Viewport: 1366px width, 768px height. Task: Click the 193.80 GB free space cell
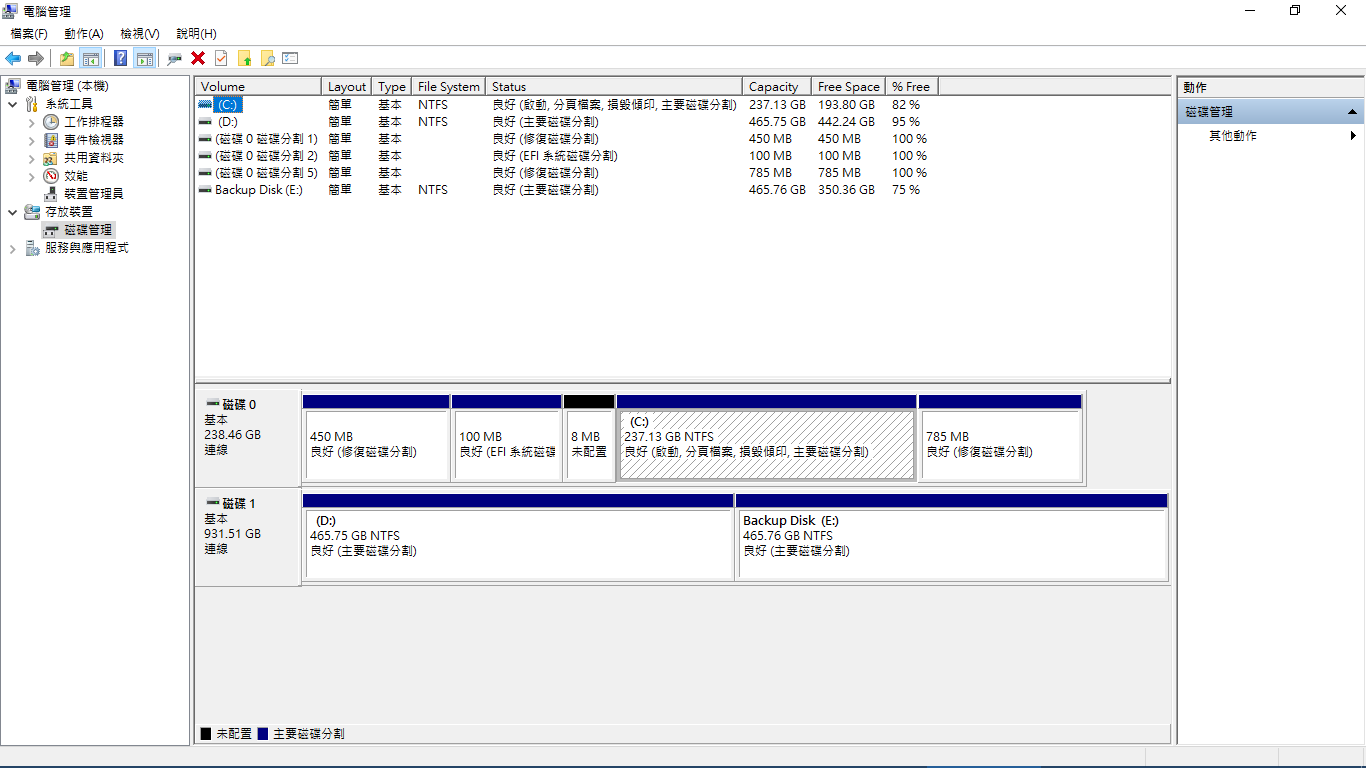tap(846, 104)
